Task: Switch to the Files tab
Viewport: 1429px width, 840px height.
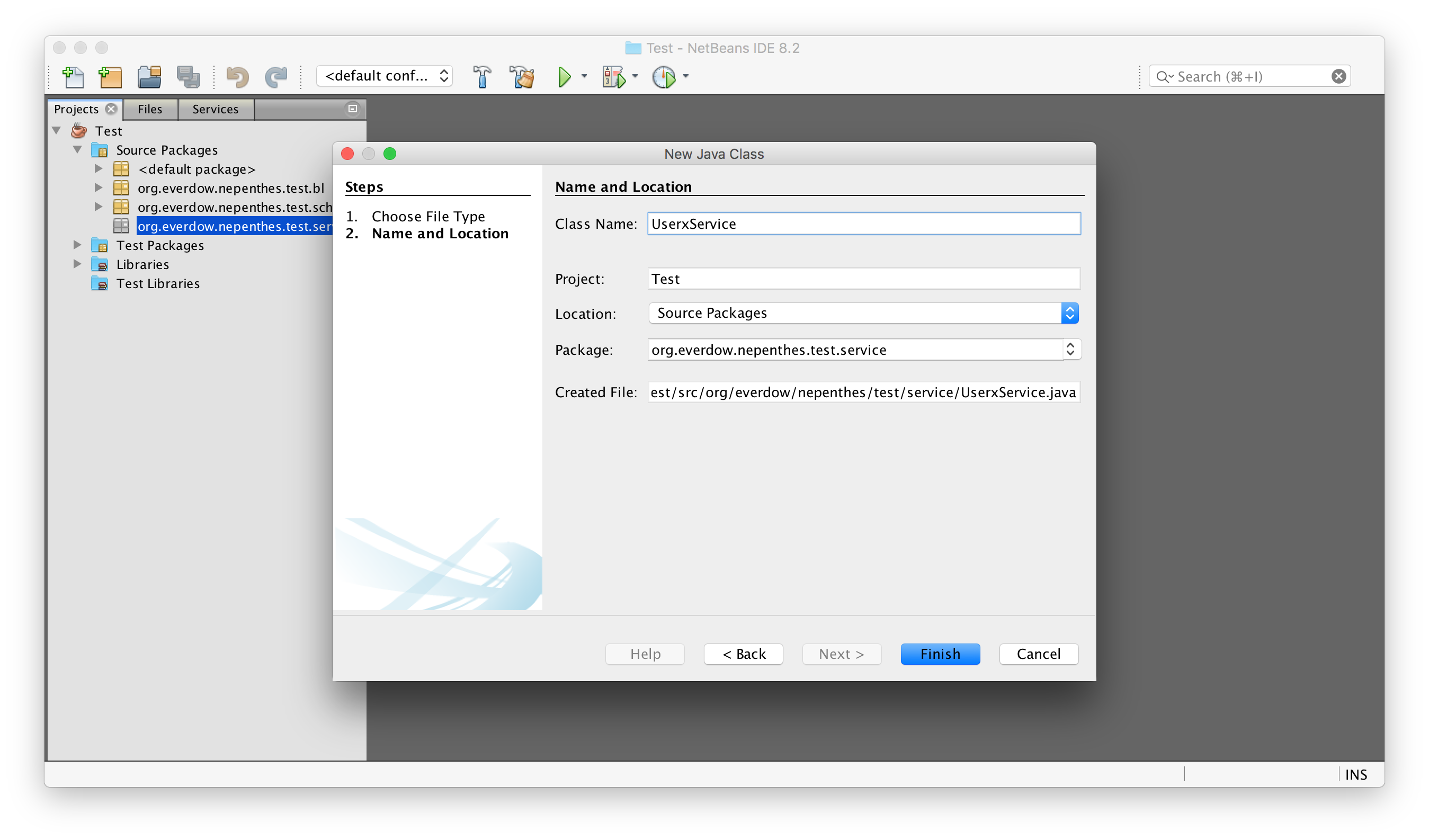Action: click(x=150, y=109)
